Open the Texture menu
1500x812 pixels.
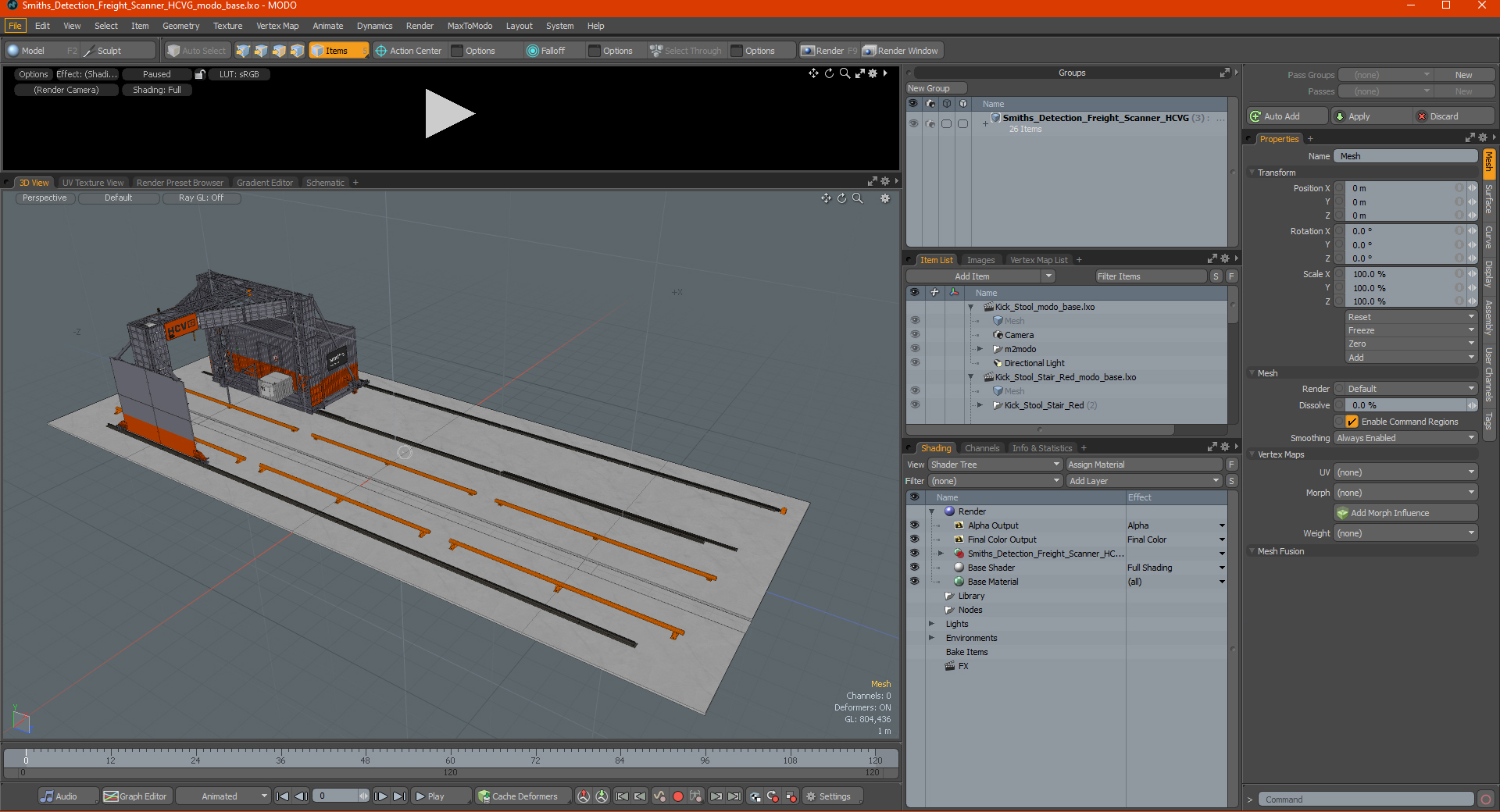[227, 26]
